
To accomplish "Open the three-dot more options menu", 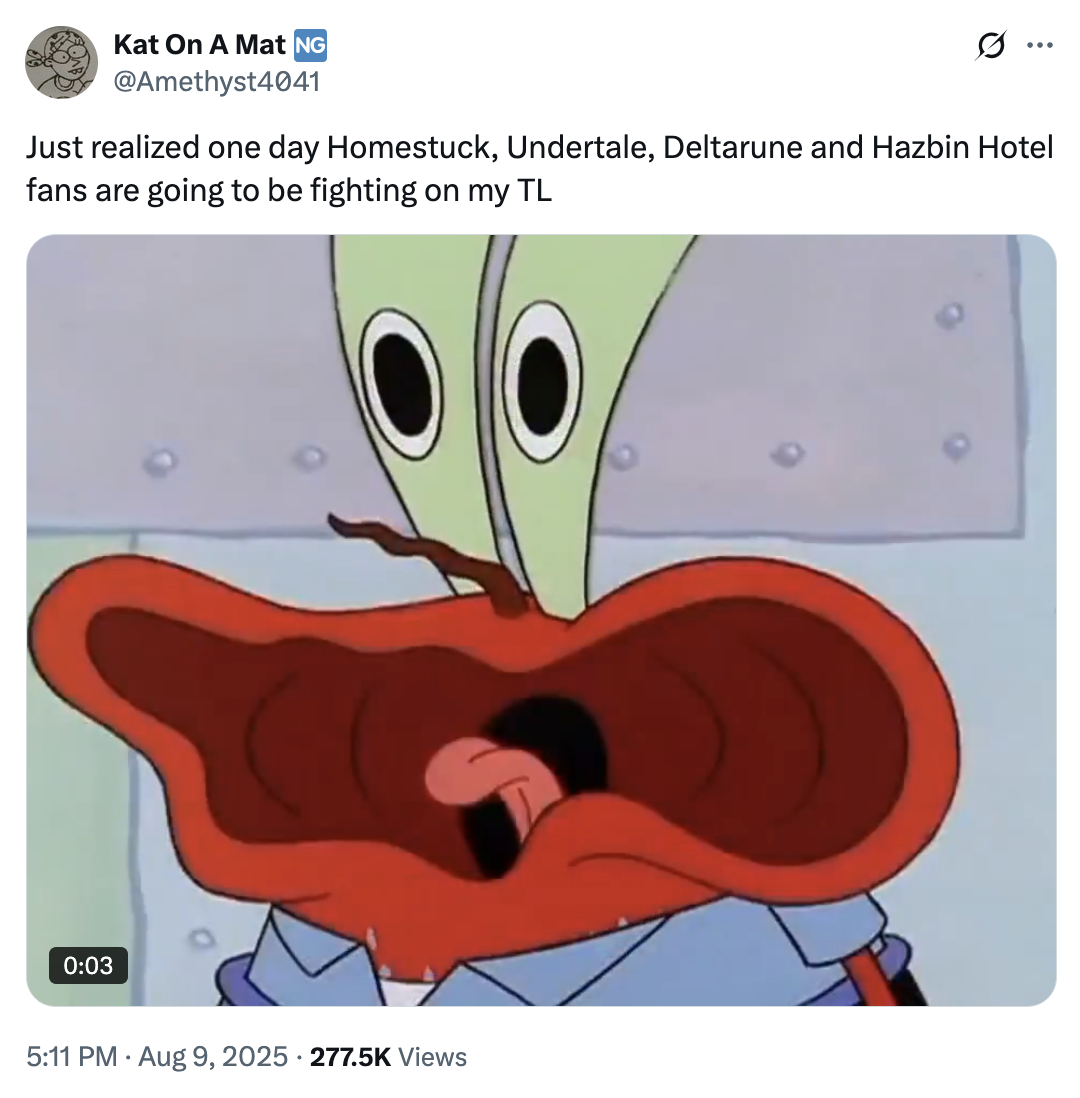I will pyautogui.click(x=1039, y=46).
